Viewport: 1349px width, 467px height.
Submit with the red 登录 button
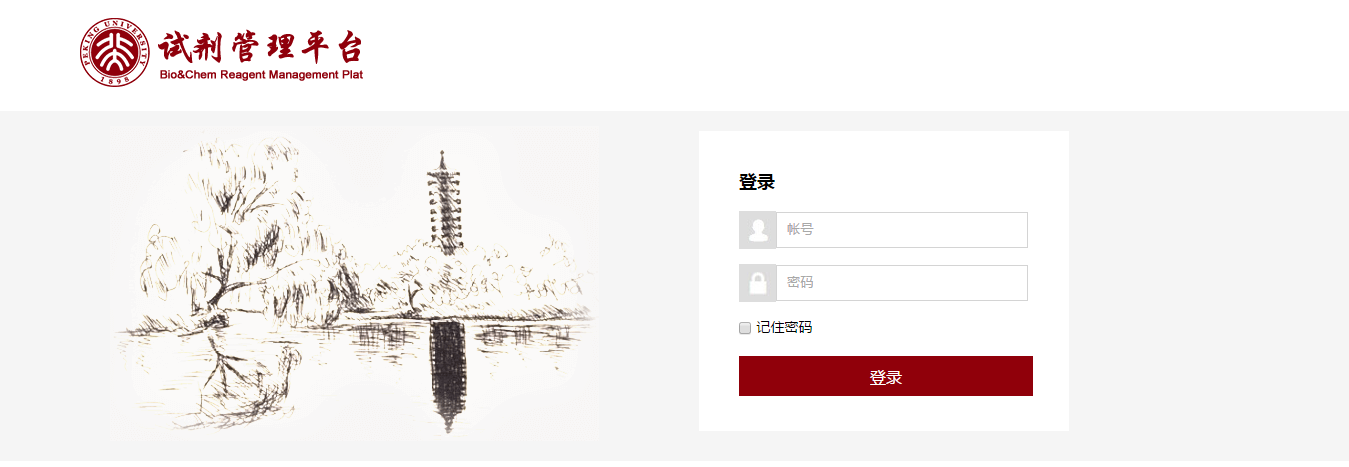(x=886, y=376)
